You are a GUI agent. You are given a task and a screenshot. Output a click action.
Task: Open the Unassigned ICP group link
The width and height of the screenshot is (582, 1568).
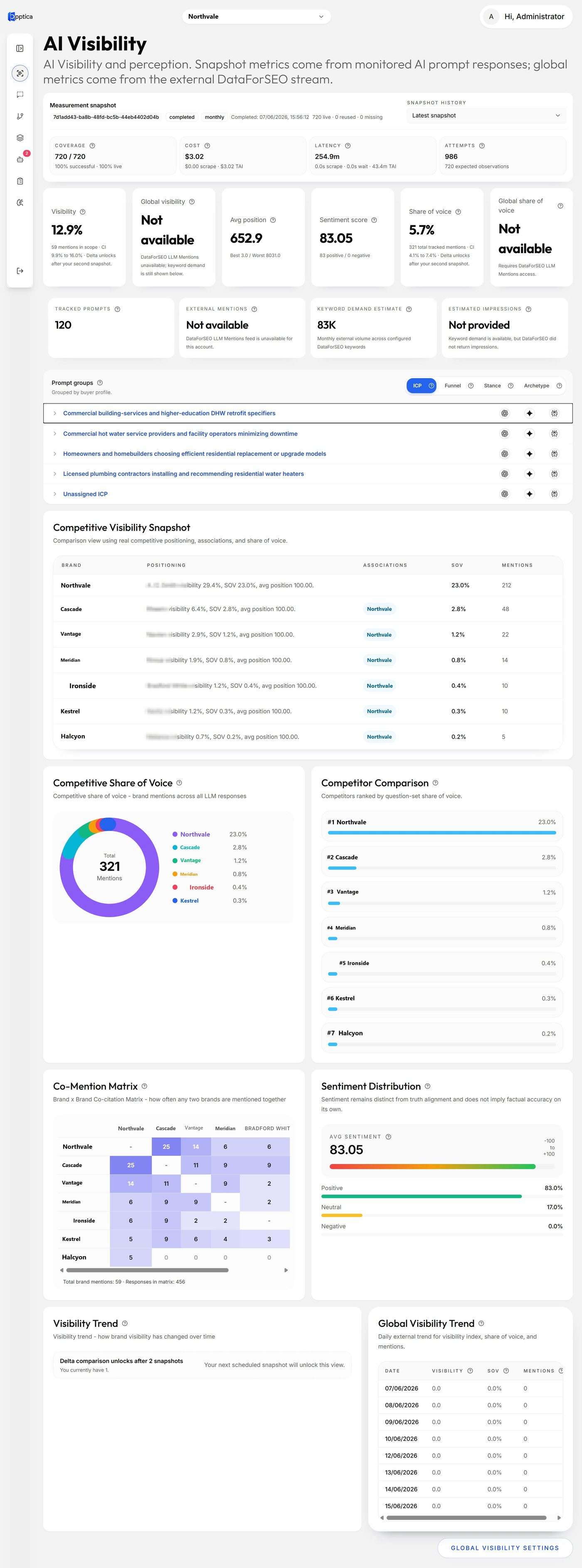tap(85, 494)
